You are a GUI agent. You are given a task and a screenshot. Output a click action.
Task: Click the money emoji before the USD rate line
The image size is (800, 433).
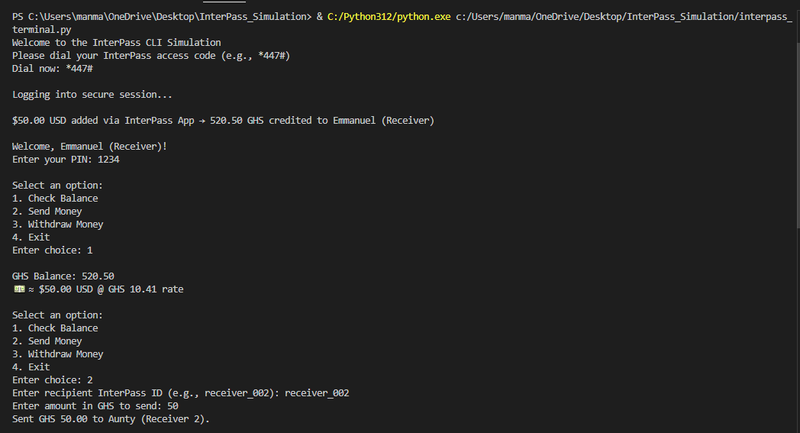19,289
